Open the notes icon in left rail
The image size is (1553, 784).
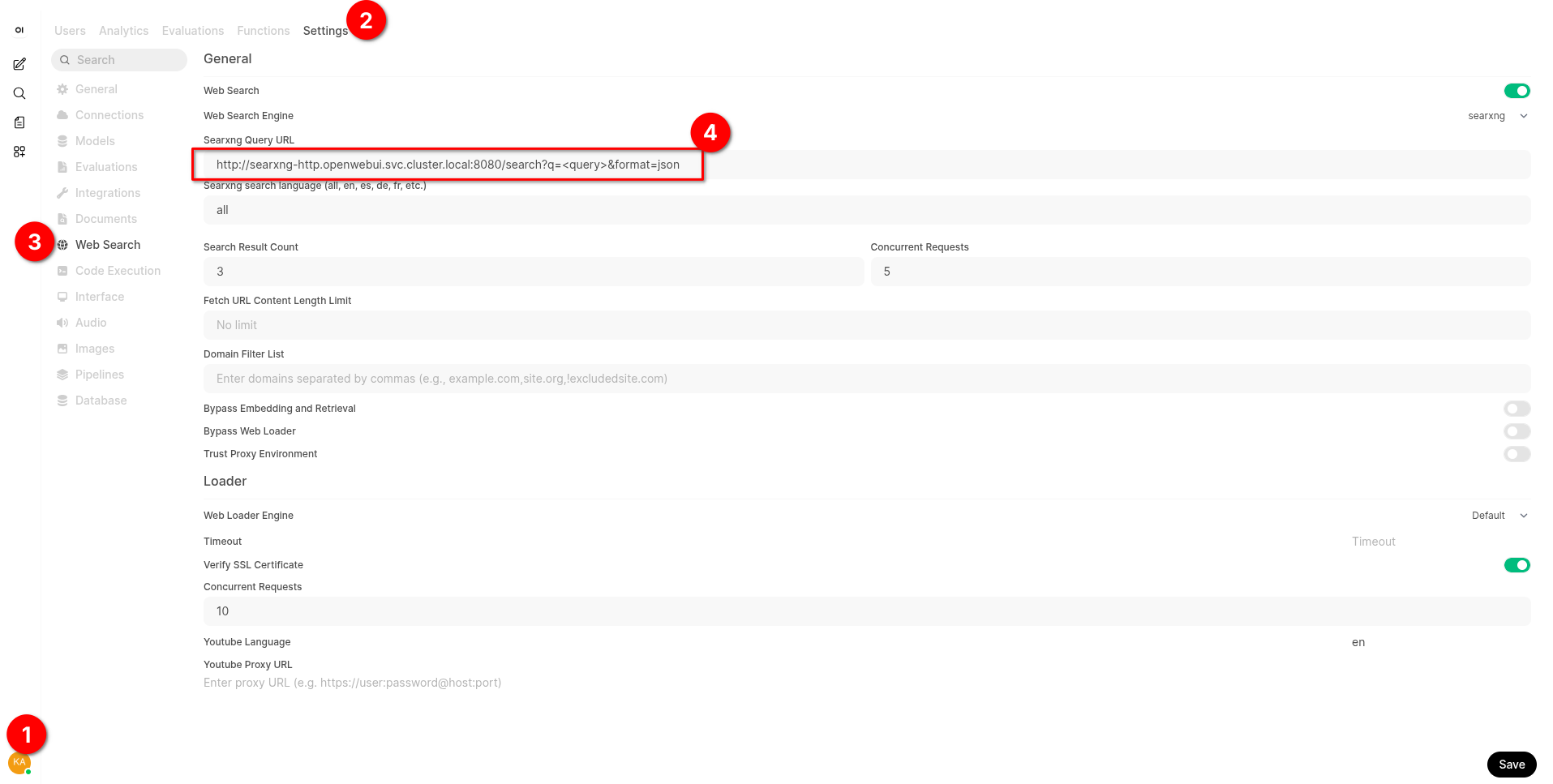coord(19,122)
